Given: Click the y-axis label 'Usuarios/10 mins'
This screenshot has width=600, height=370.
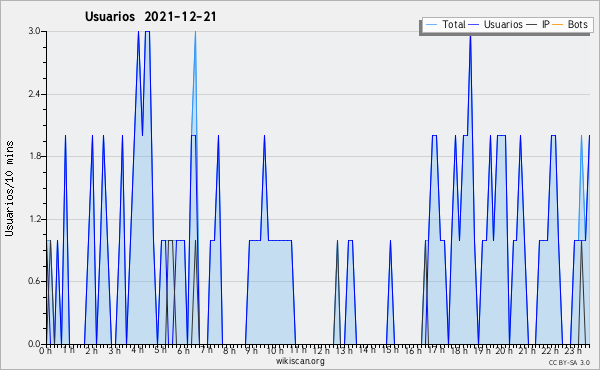Looking at the screenshot, I should pos(9,189).
